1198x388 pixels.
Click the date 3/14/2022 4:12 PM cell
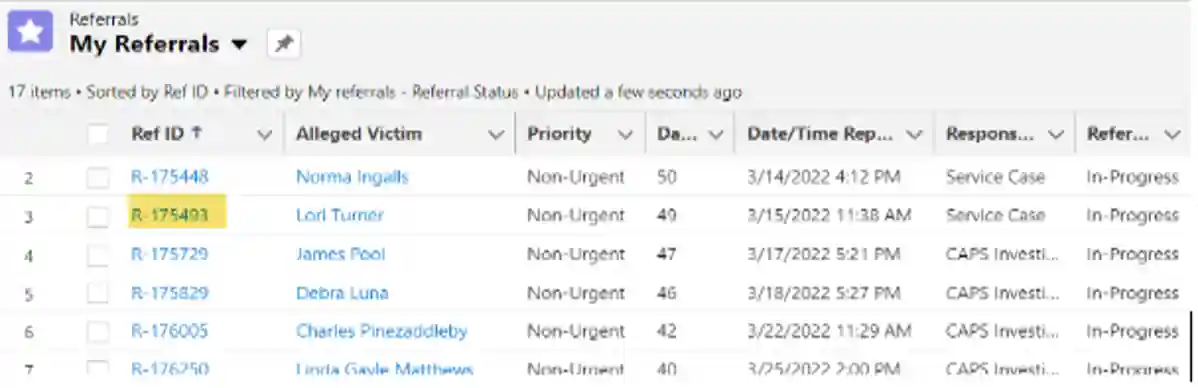(x=824, y=177)
